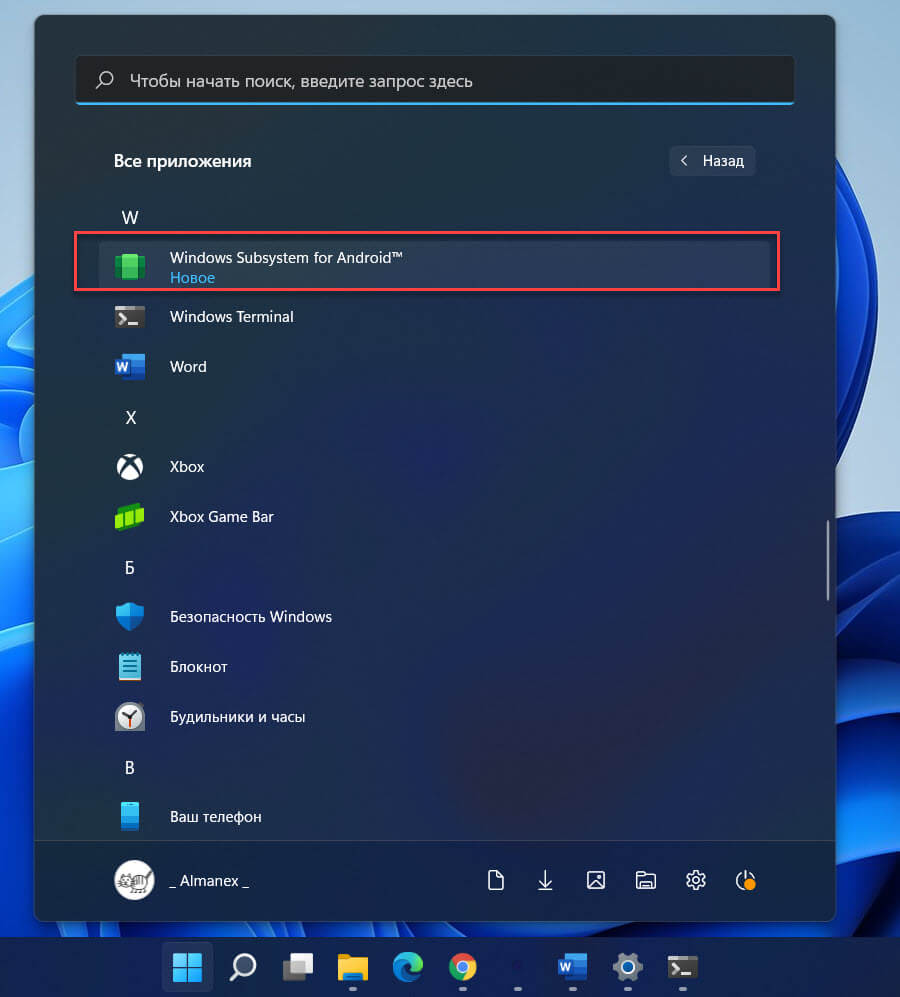The height and width of the screenshot is (997, 900).
Task: Click the Назад back button
Action: point(712,161)
